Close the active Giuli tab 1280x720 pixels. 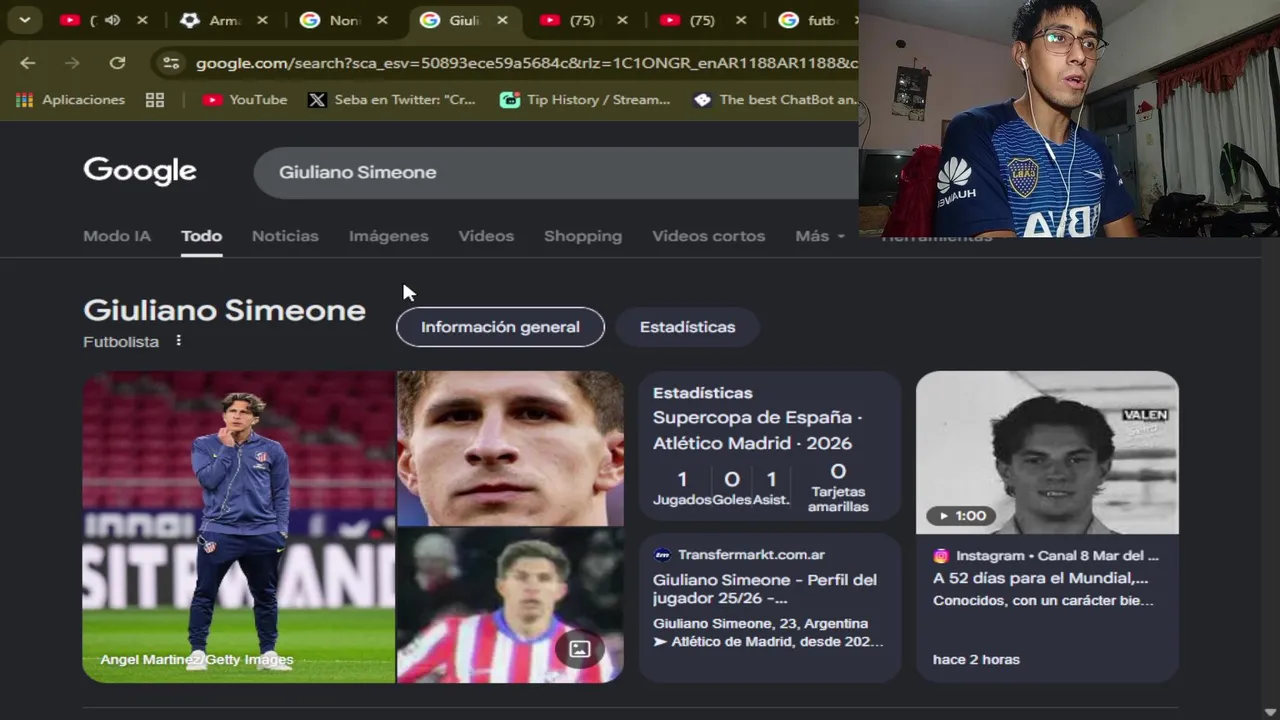[502, 20]
